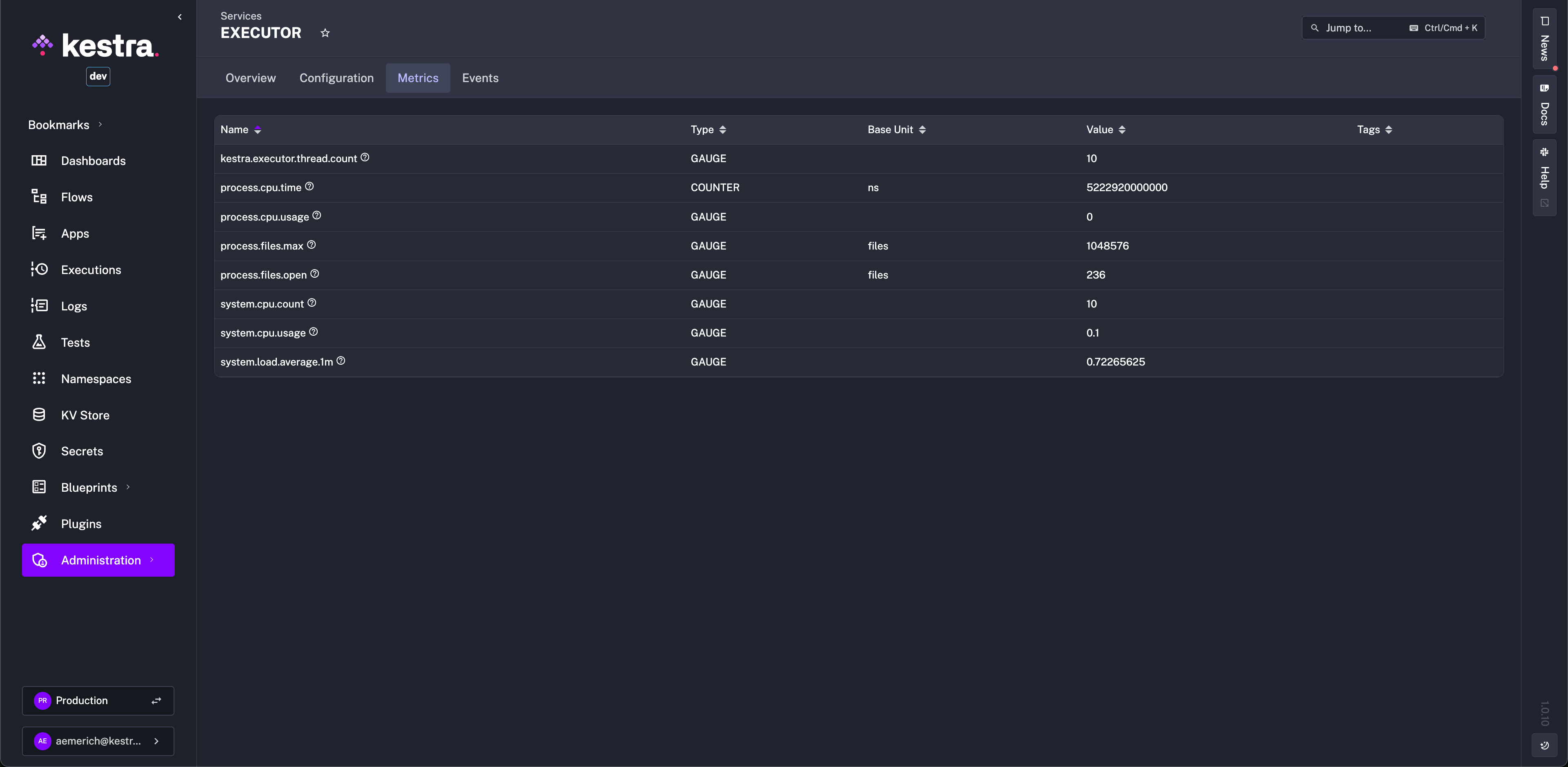Open the Configuration tab
1568x767 pixels.
pos(336,78)
